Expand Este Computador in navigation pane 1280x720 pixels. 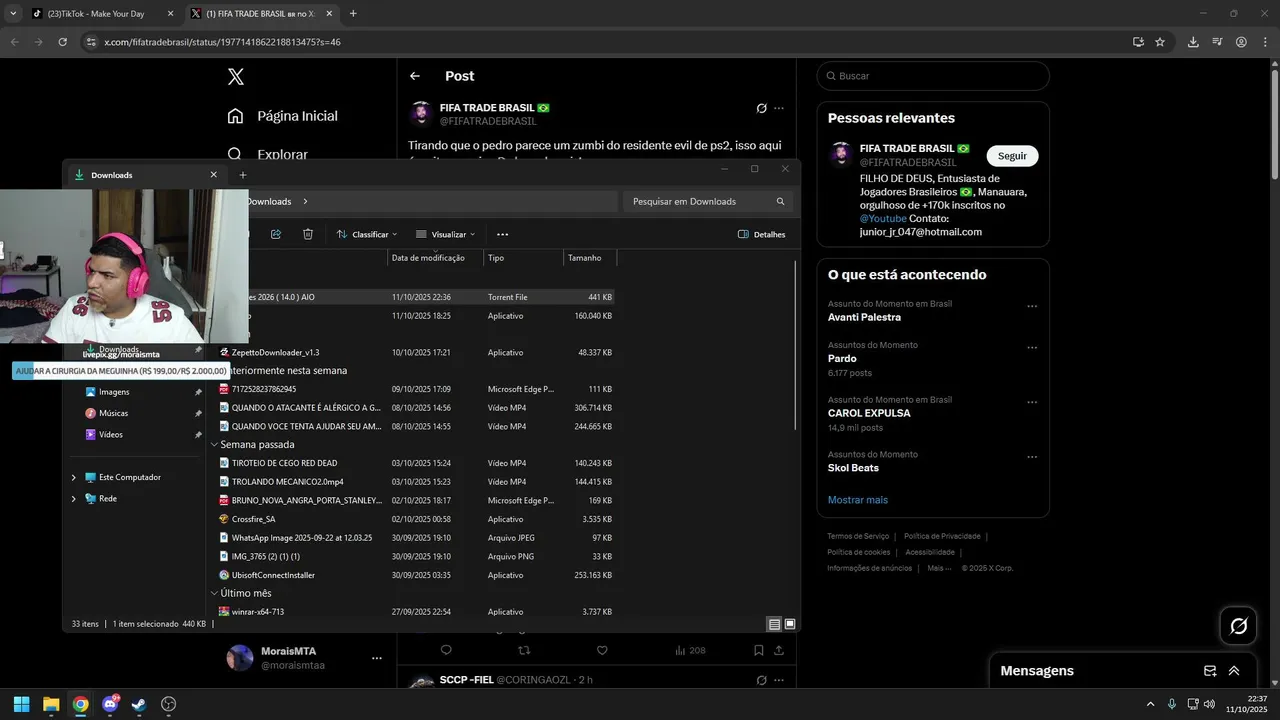pyautogui.click(x=73, y=477)
